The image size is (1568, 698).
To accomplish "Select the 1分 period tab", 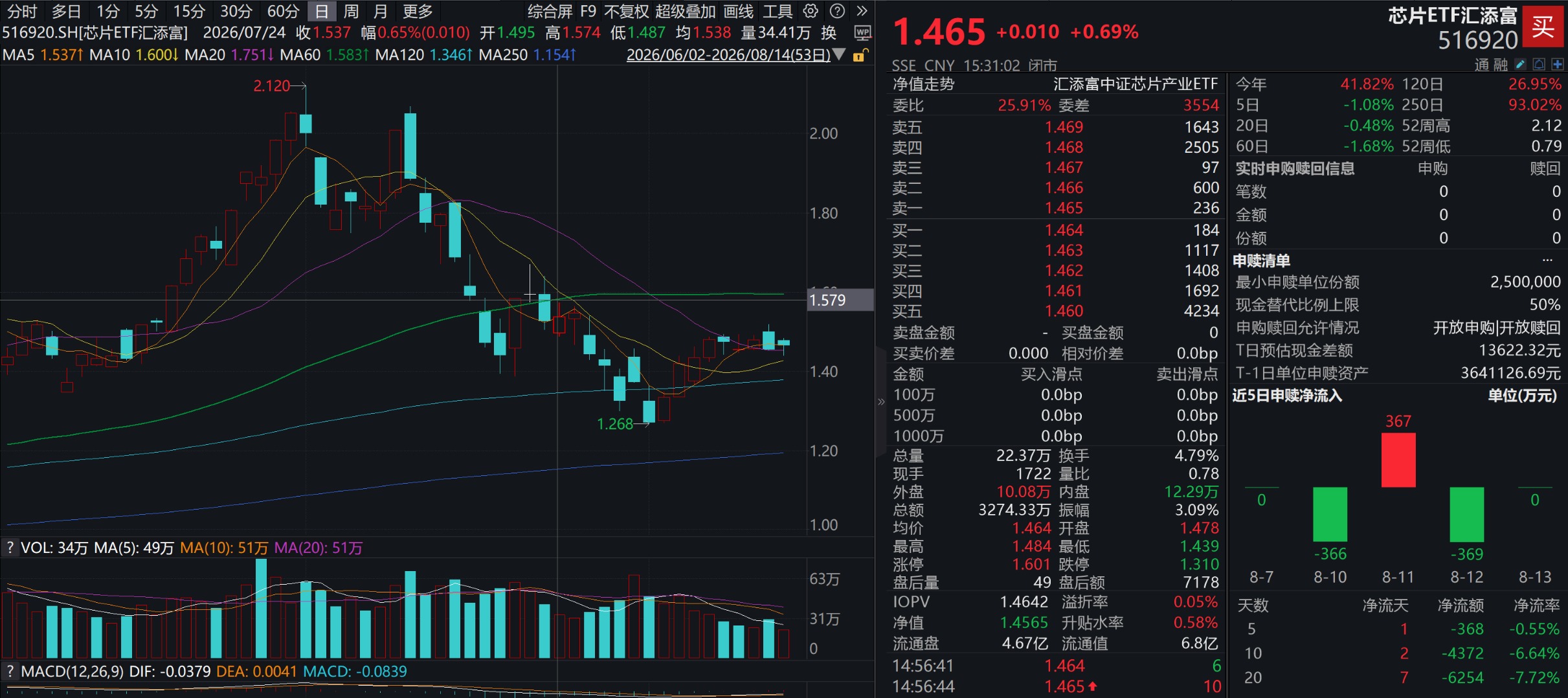I will point(108,11).
